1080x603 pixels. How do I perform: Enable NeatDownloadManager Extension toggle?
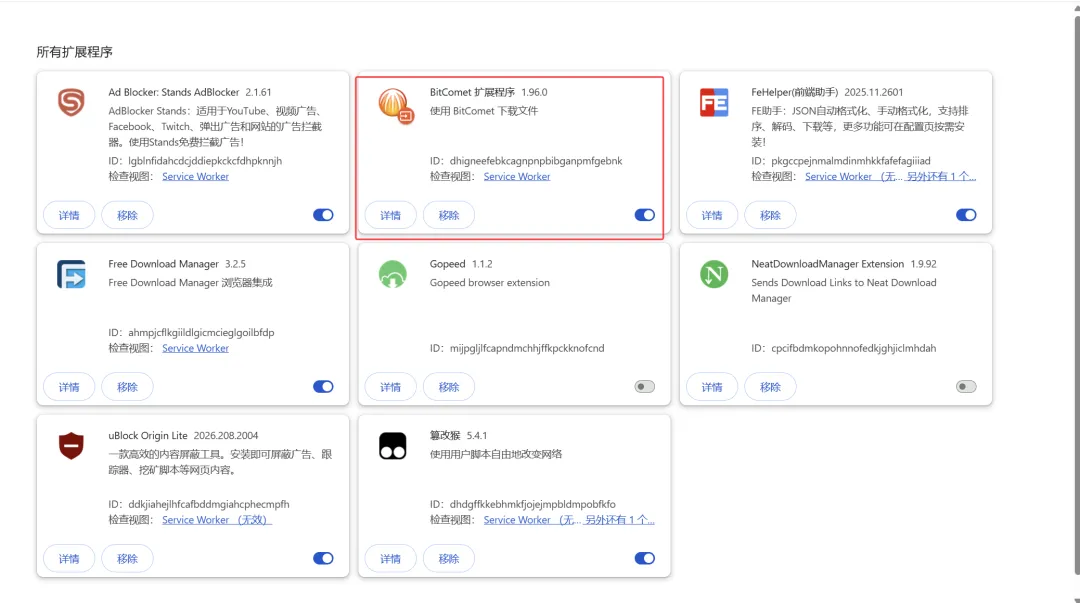(x=966, y=387)
